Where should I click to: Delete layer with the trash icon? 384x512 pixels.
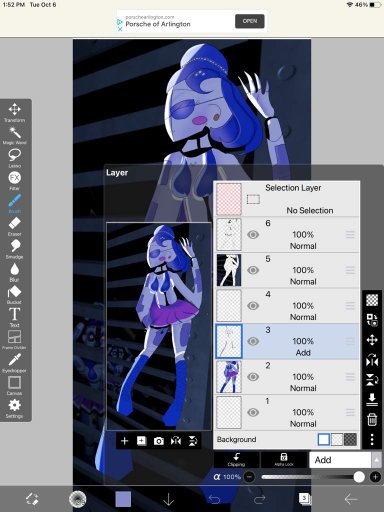[372, 419]
